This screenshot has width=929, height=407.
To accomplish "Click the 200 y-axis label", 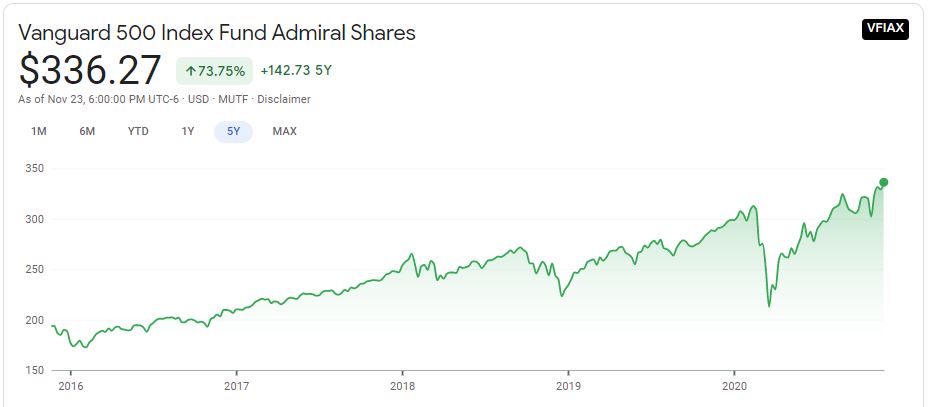I will point(34,320).
